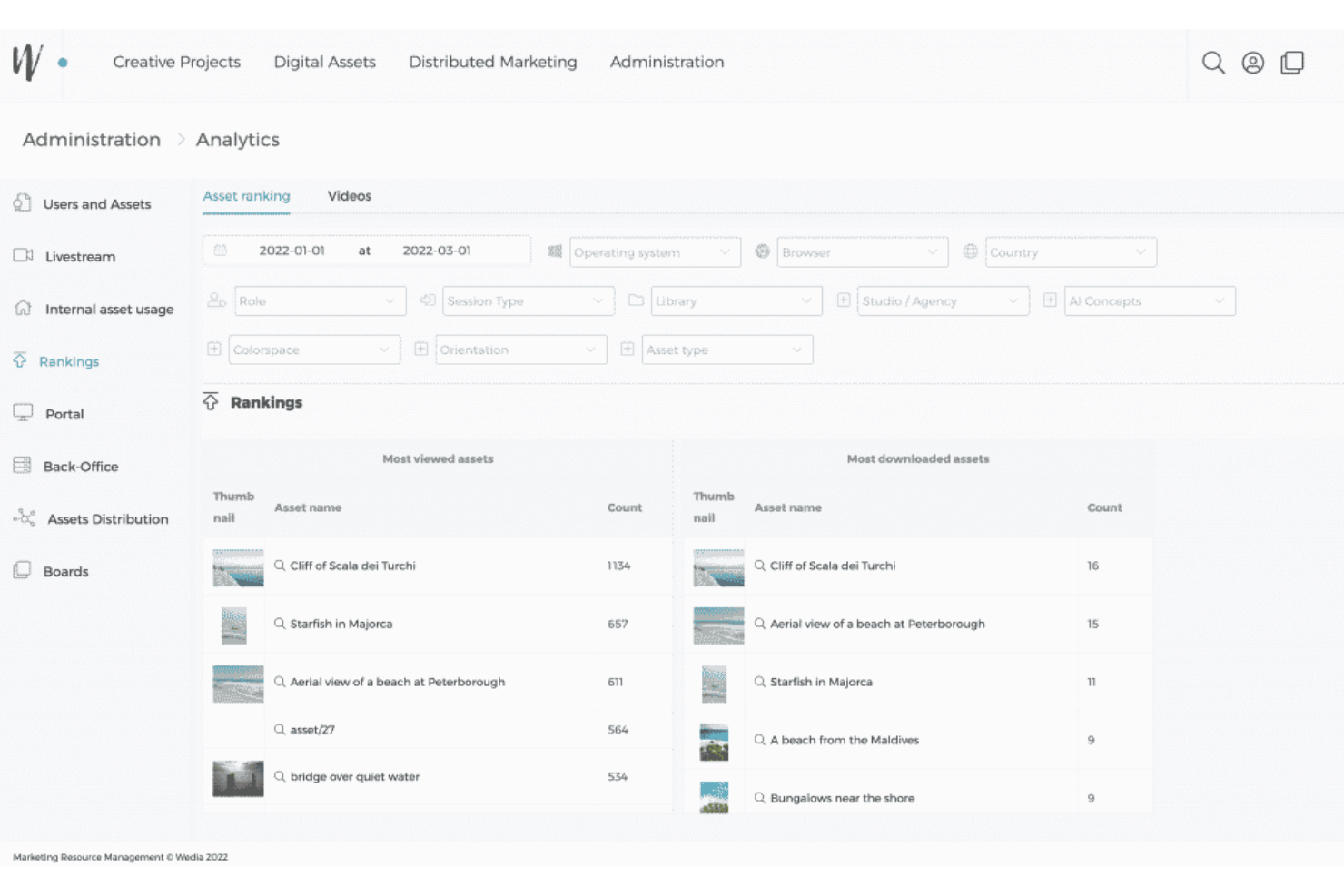Image resolution: width=1344 pixels, height=896 pixels.
Task: Open Back-Office in sidebar
Action: click(81, 467)
